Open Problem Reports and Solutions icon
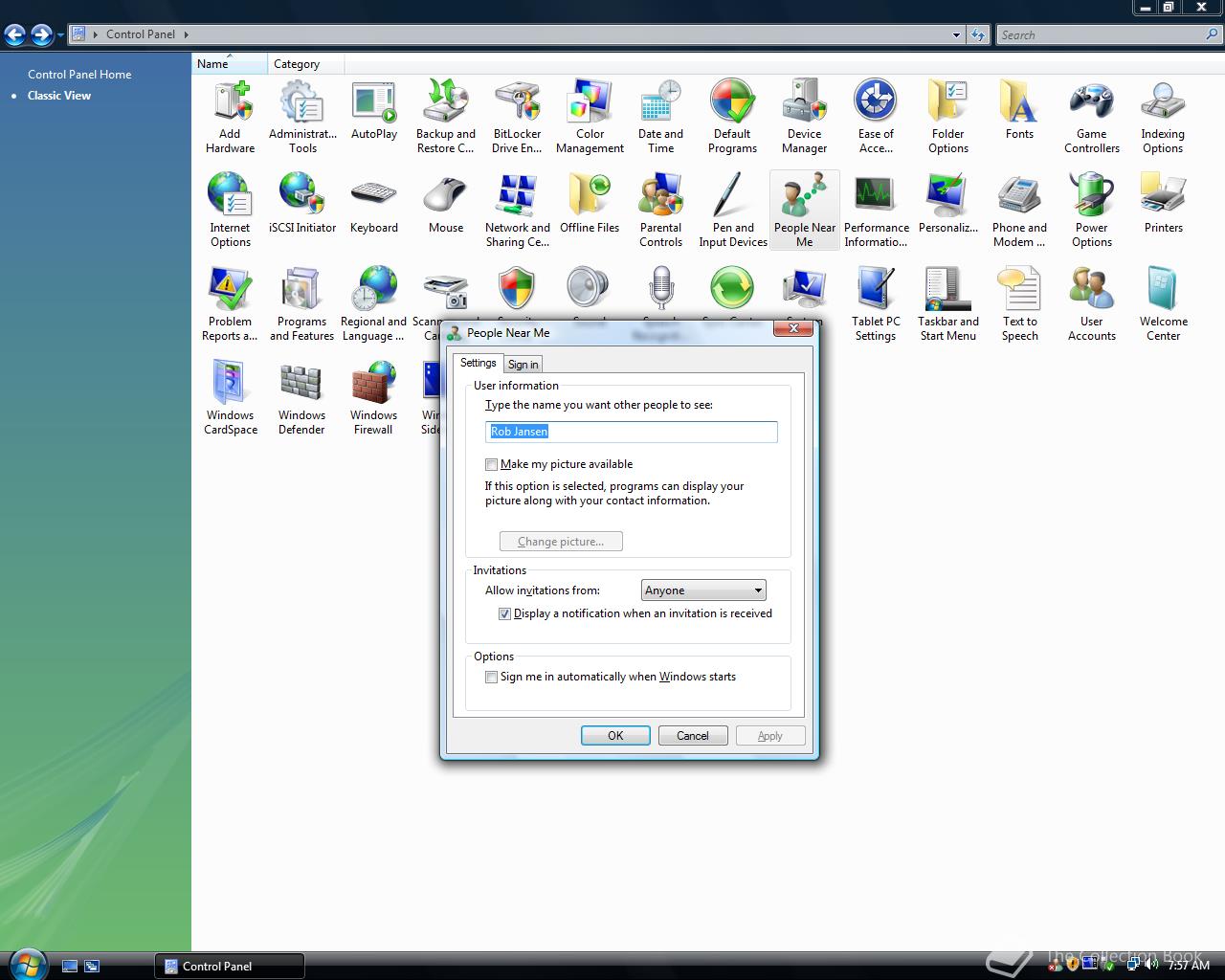The image size is (1225, 980). click(230, 304)
